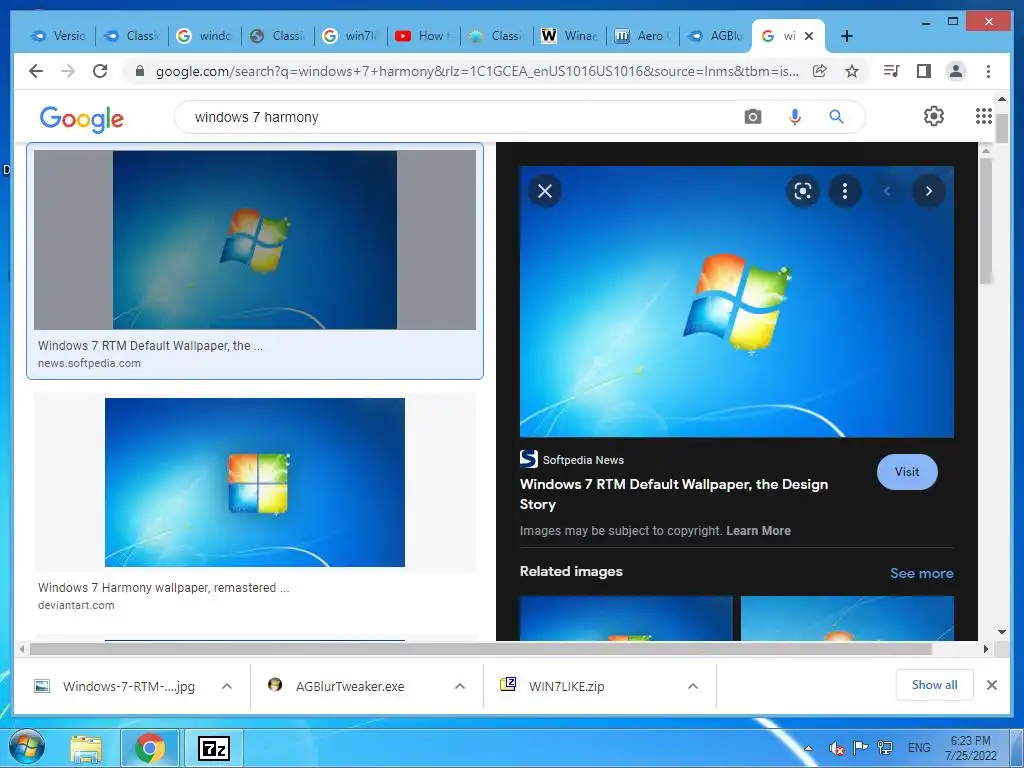
Task: Click the address bar URL
Action: point(477,71)
